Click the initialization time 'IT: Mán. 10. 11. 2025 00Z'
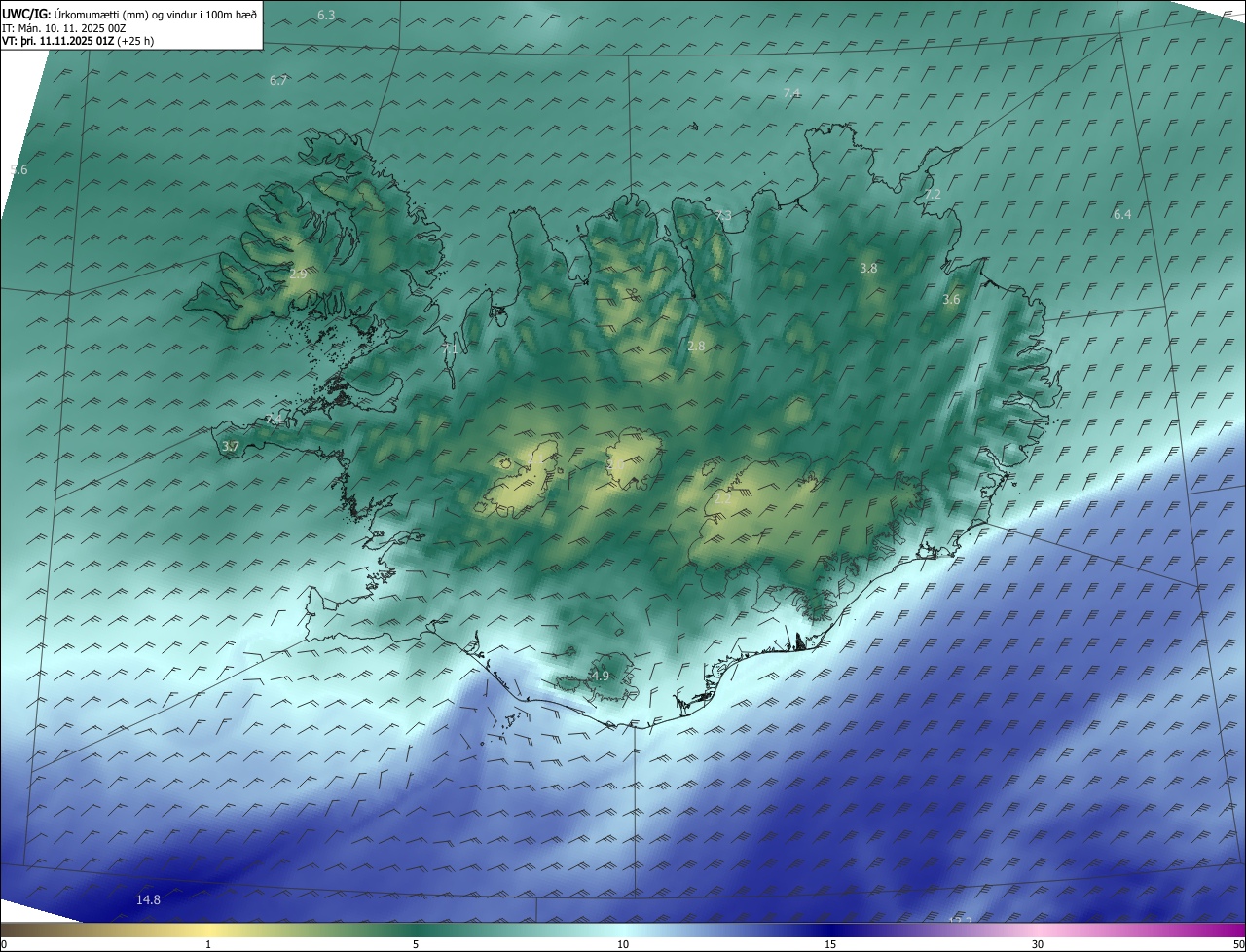This screenshot has width=1246, height=952. (64, 28)
